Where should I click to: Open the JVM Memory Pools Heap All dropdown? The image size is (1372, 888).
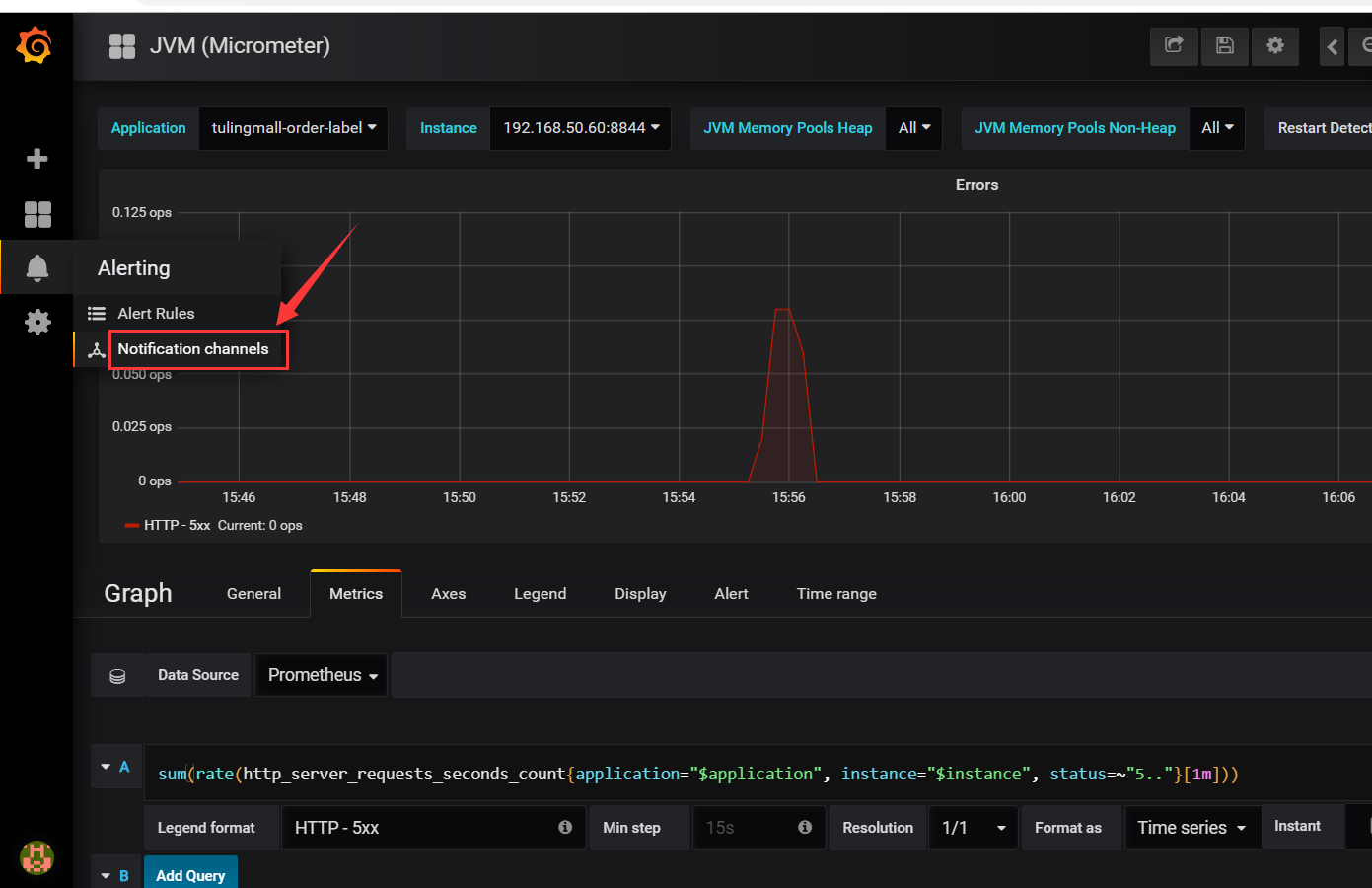(x=914, y=128)
